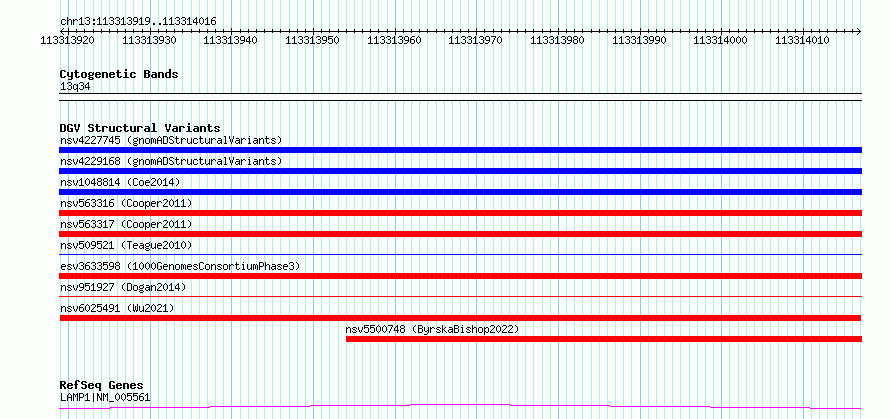This screenshot has width=890, height=419.
Task: Open the LAMP1|NM_005561 gene label
Action: (x=105, y=397)
